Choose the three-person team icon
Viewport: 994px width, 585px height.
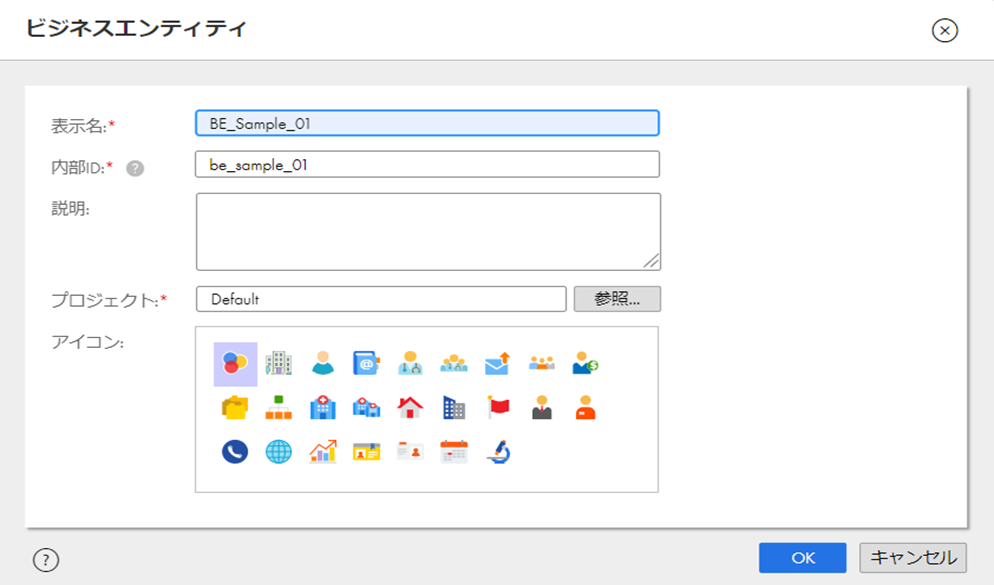tap(541, 363)
